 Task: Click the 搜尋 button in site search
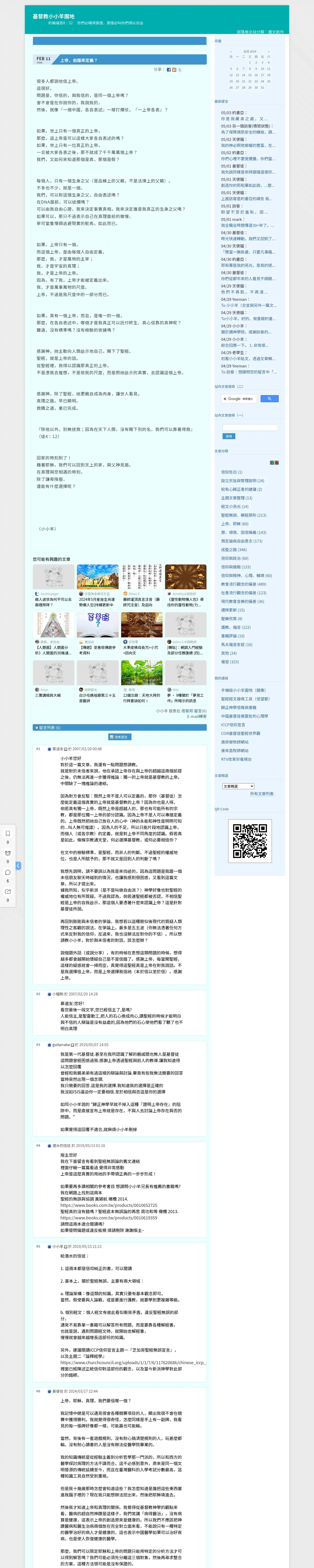[x=229, y=436]
